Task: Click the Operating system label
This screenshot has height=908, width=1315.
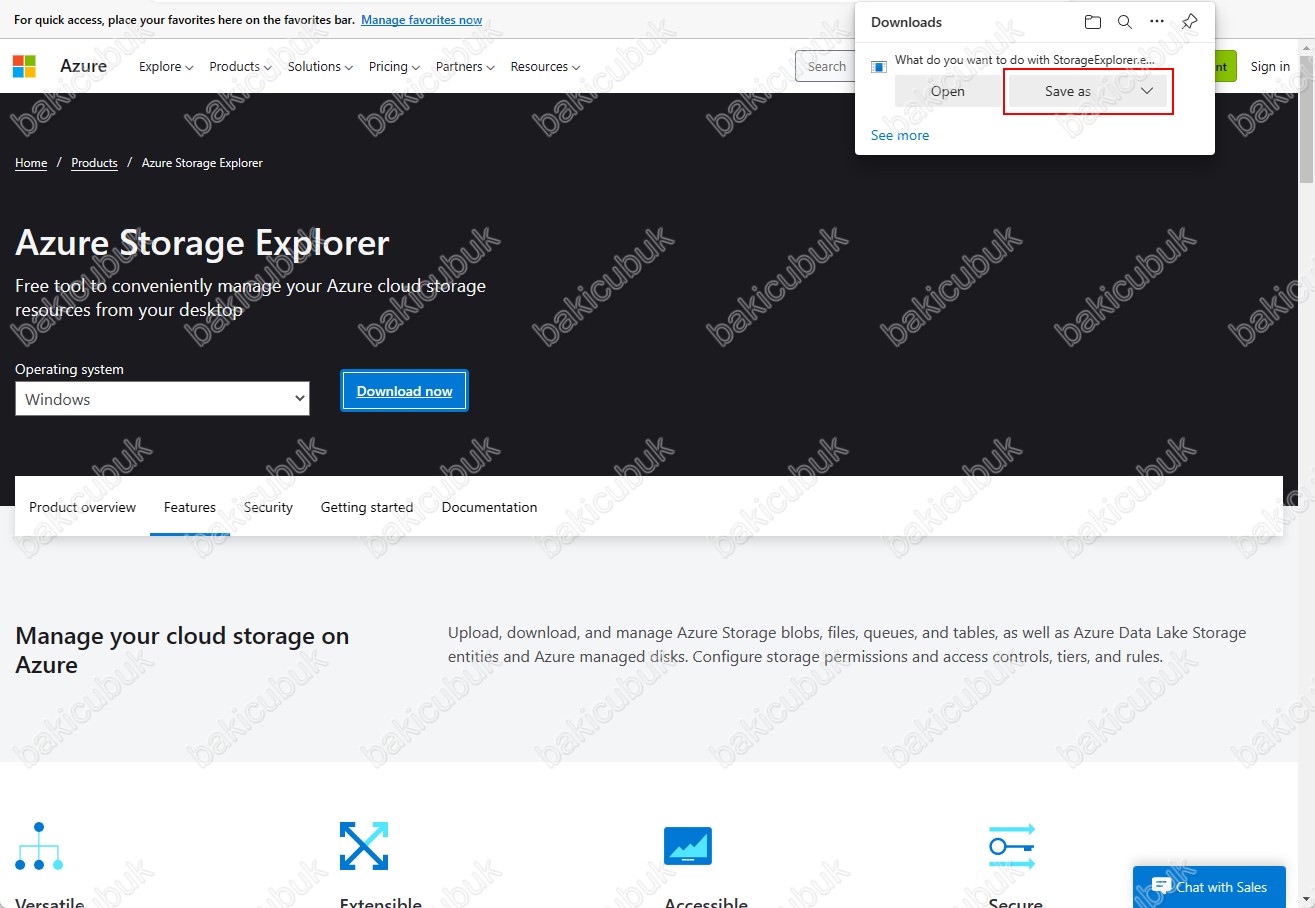Action: (x=69, y=369)
